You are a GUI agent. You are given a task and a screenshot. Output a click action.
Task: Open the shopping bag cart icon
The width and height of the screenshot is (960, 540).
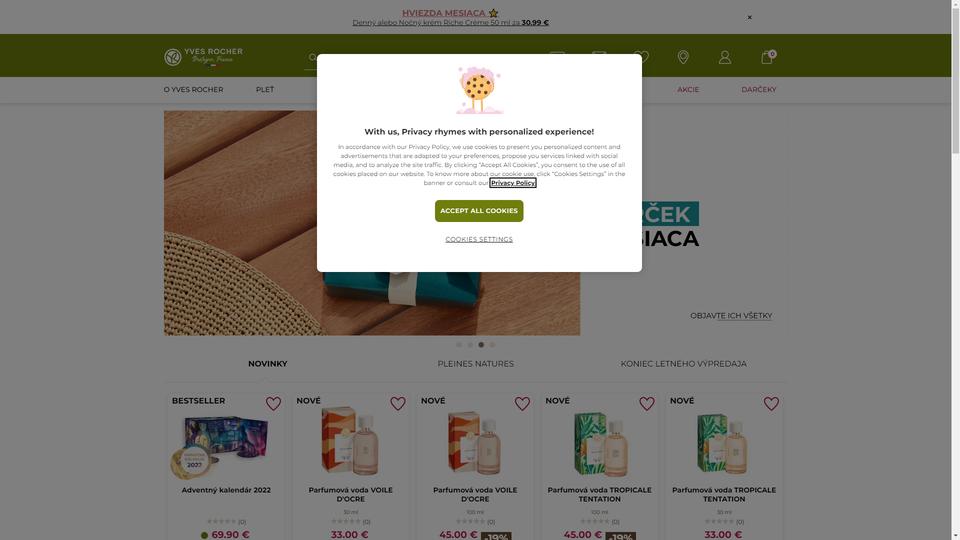tap(767, 57)
